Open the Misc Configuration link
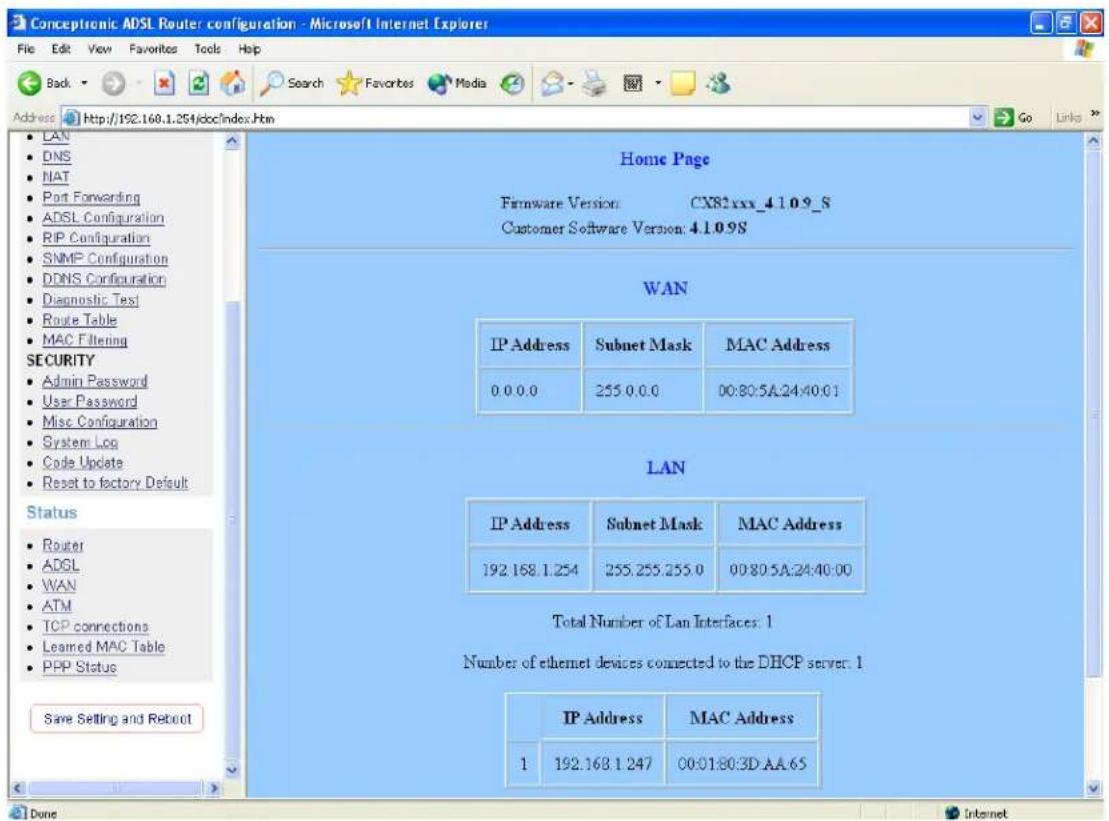 pyautogui.click(x=100, y=422)
